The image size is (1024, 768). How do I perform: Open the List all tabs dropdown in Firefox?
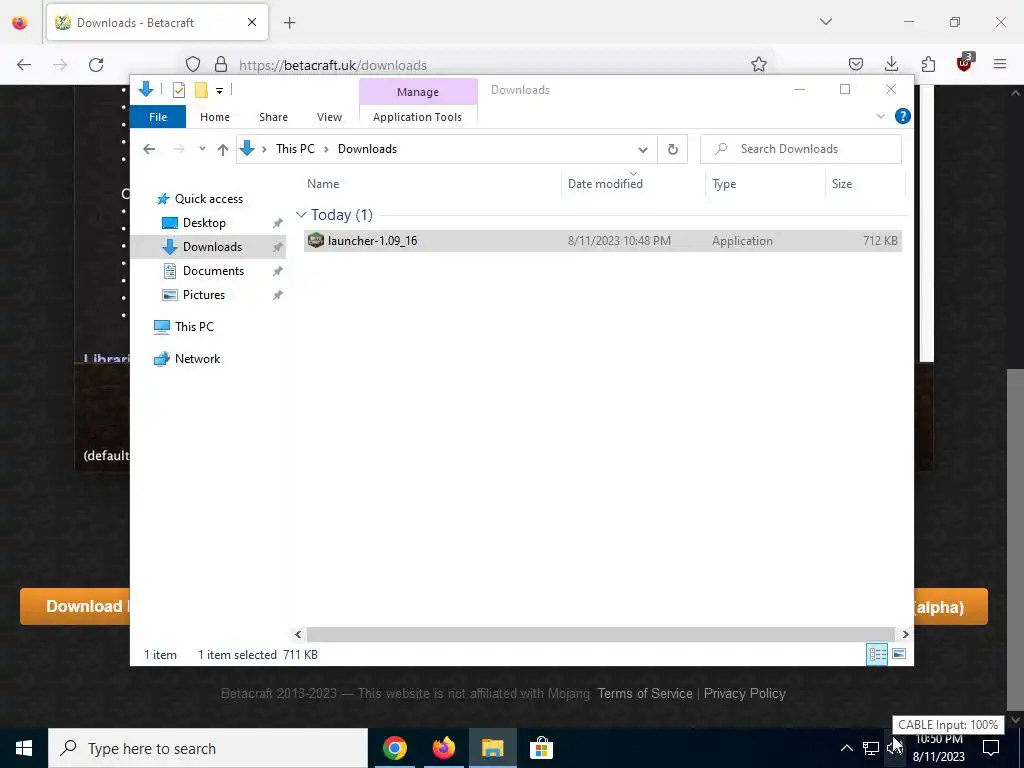[x=826, y=22]
